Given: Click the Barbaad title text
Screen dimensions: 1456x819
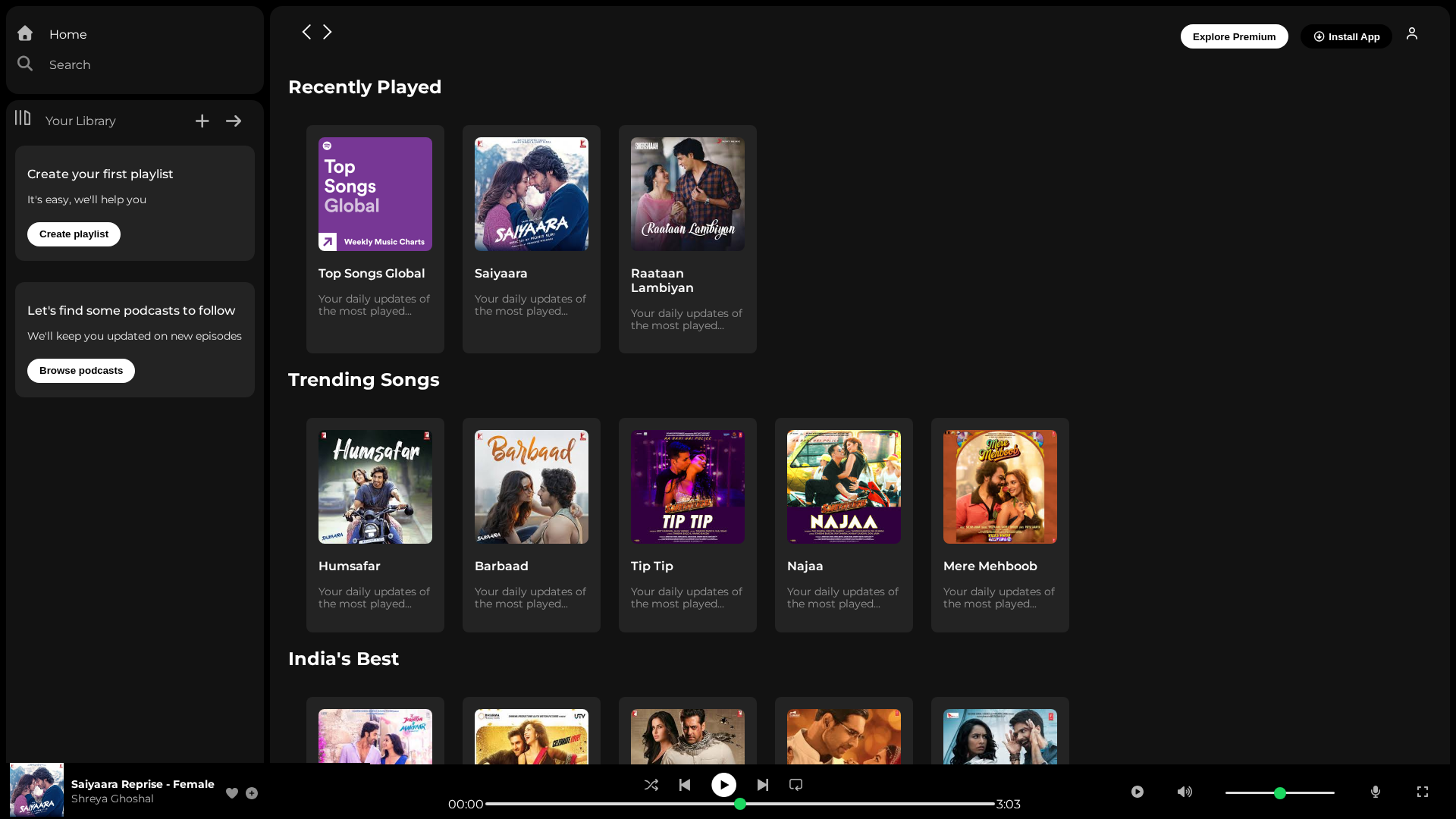Looking at the screenshot, I should (501, 566).
